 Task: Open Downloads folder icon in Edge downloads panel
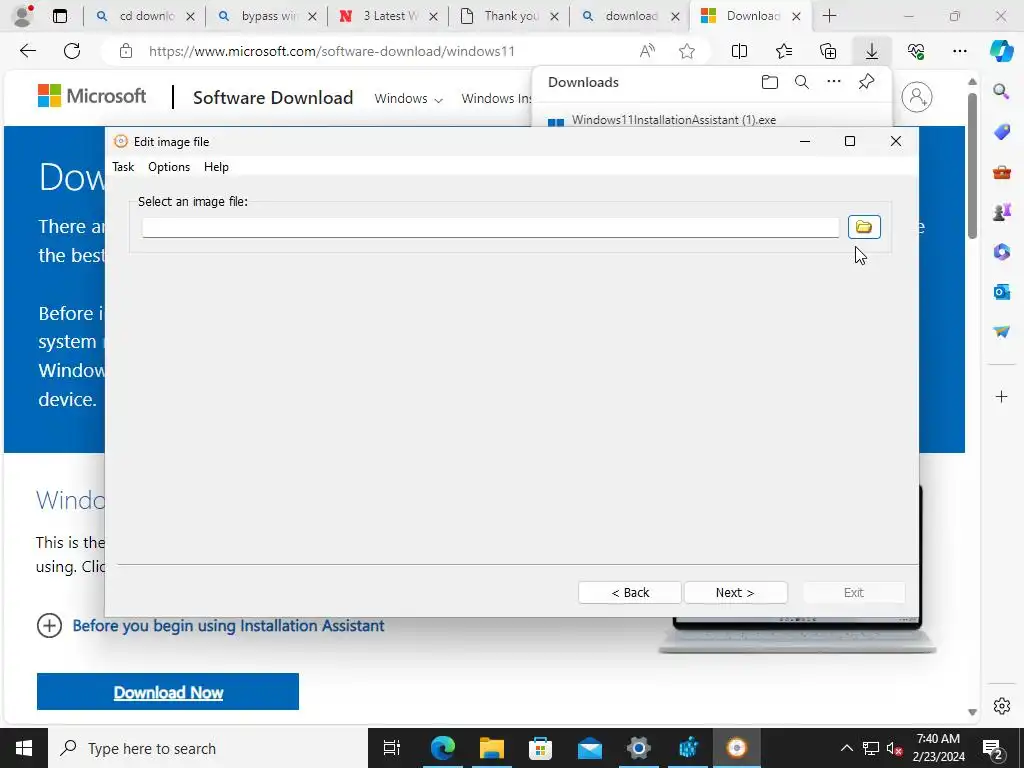[x=770, y=82]
